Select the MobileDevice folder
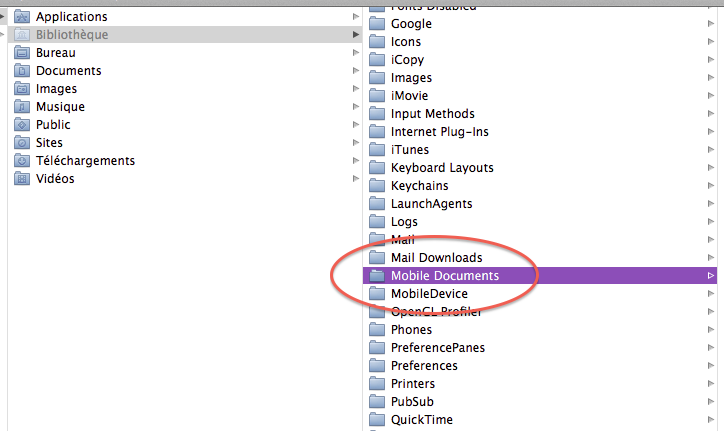The image size is (724, 431). 429,294
